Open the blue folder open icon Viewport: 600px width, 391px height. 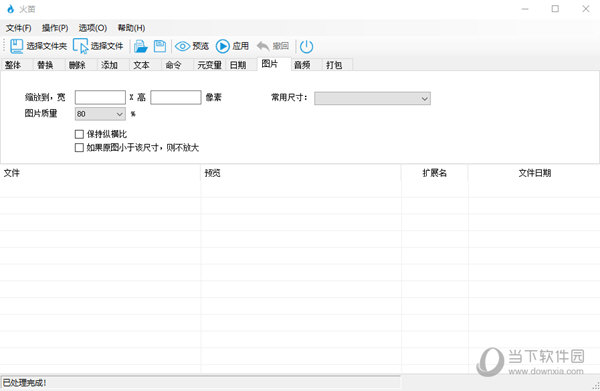point(140,46)
